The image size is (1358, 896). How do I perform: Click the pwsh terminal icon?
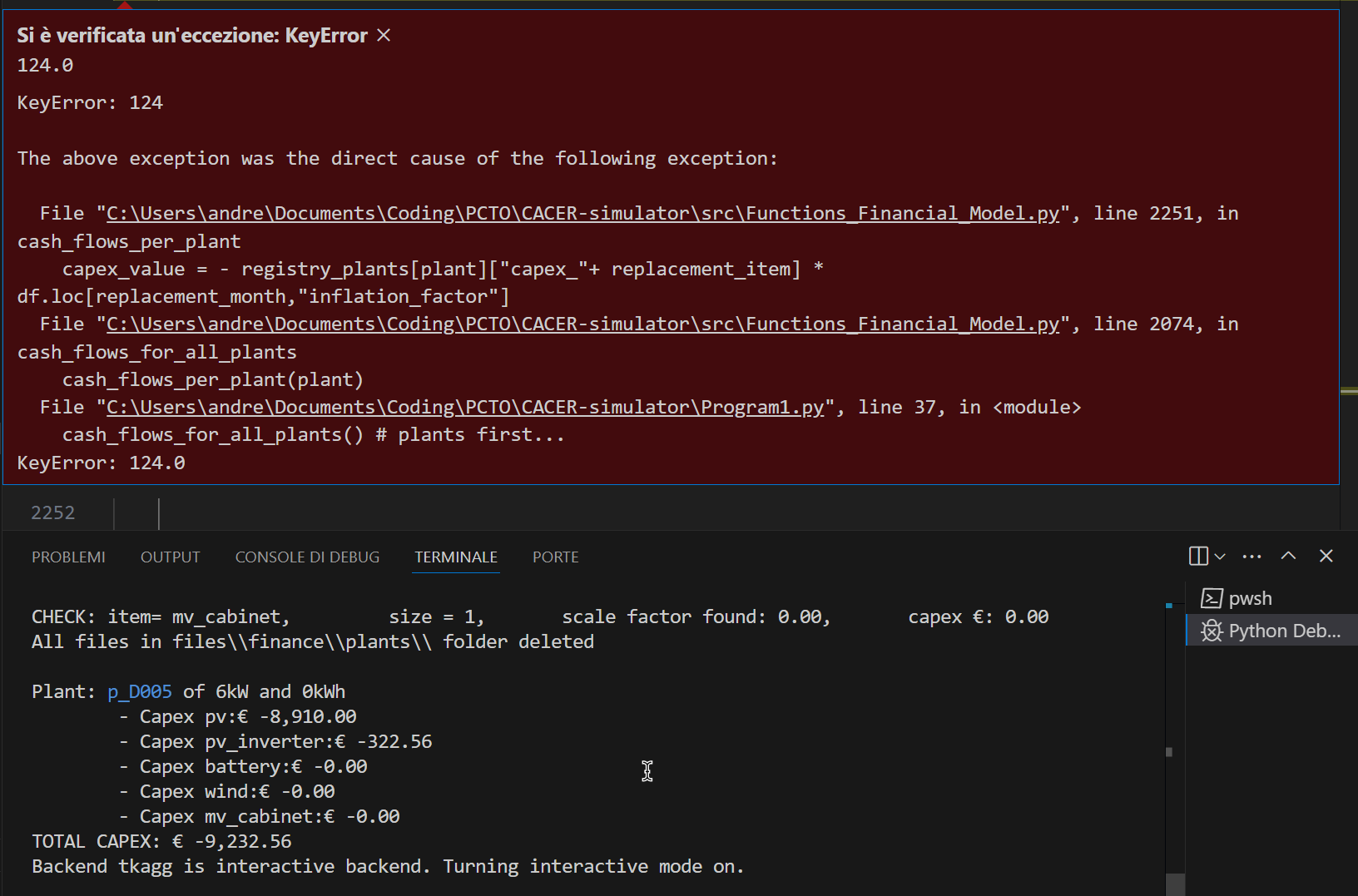[x=1212, y=598]
